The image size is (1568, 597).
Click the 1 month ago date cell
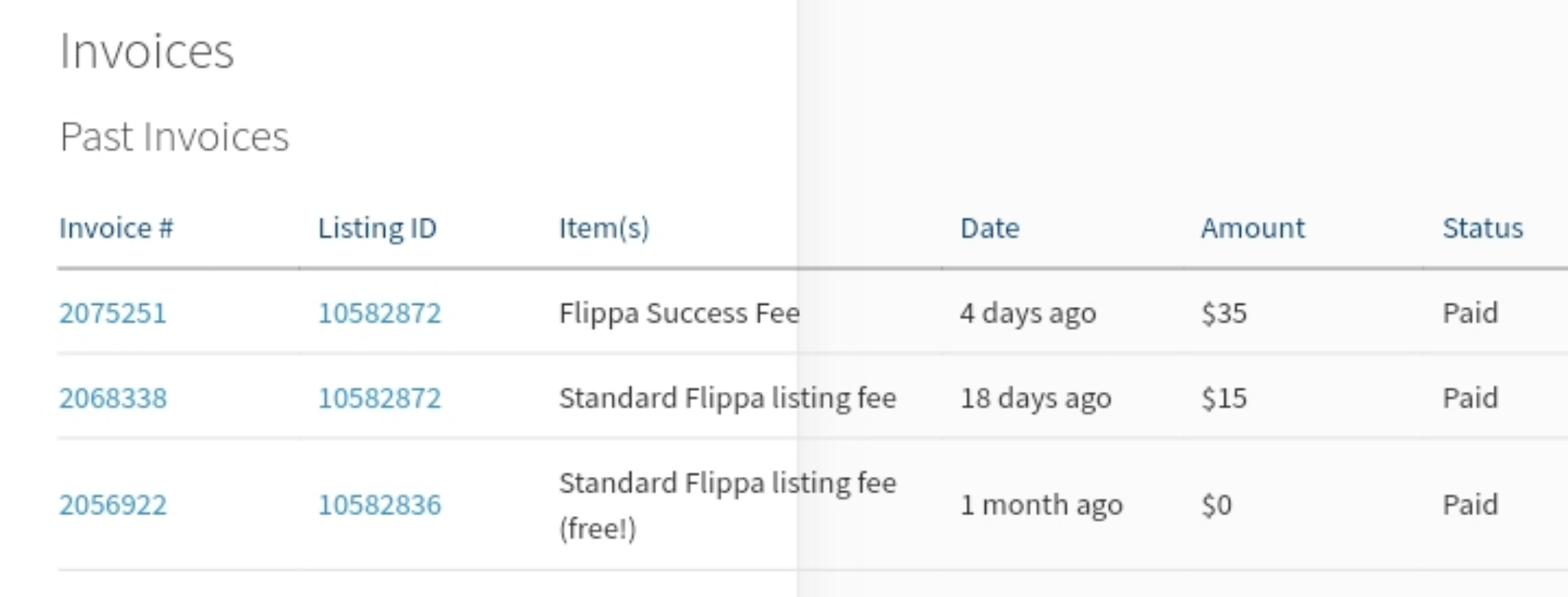(x=1042, y=504)
